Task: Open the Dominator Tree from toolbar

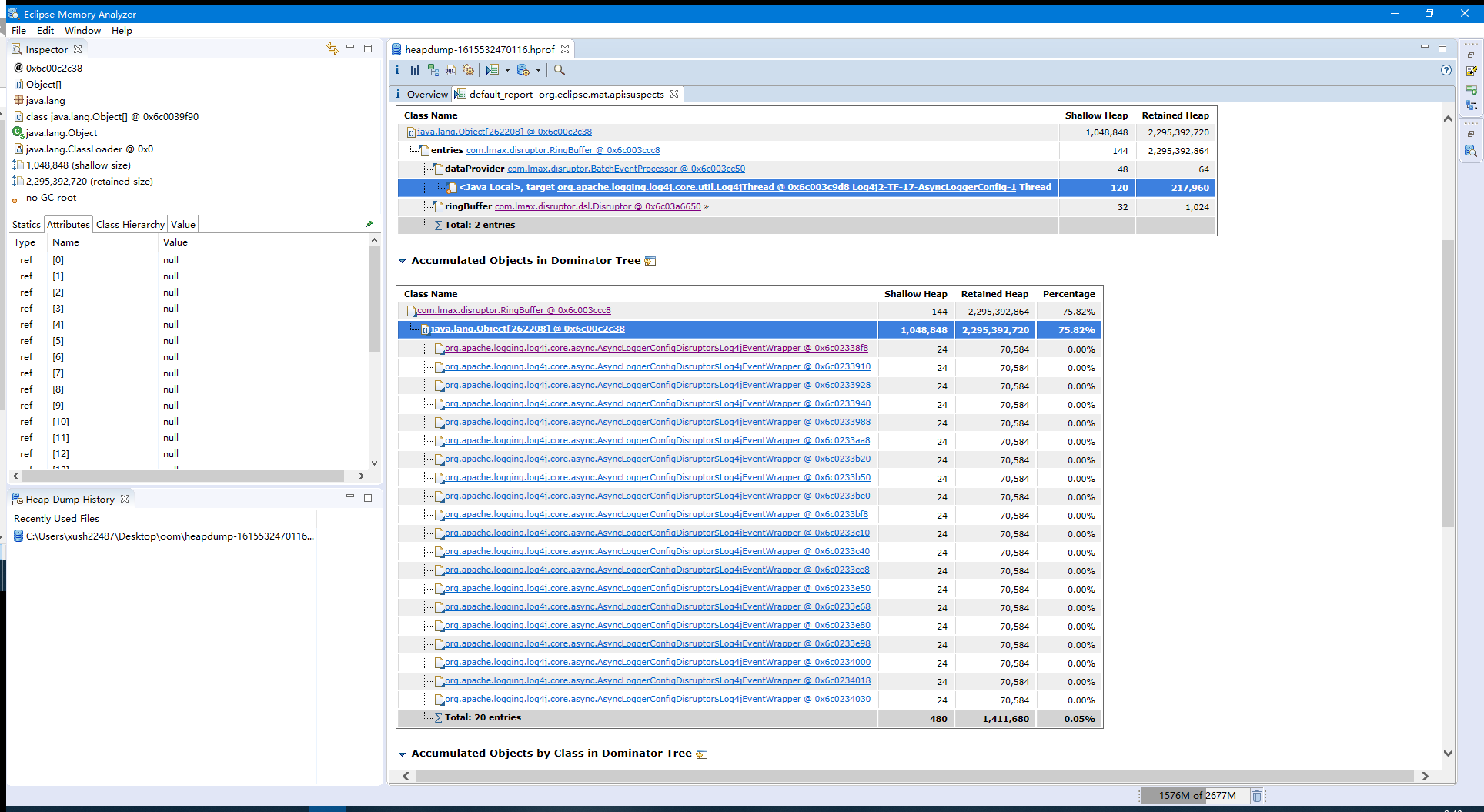Action: coord(433,70)
